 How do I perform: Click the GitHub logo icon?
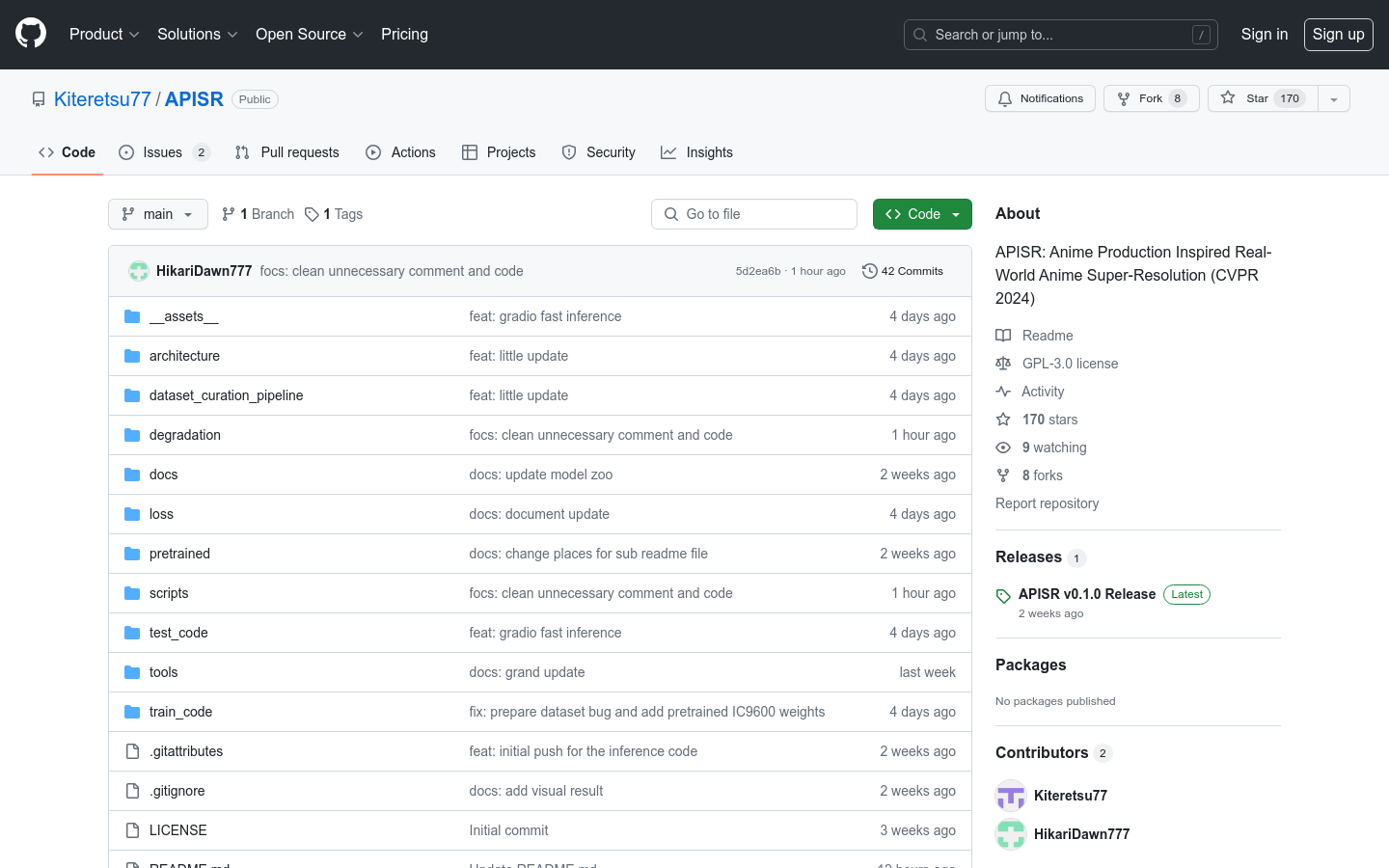(x=31, y=34)
